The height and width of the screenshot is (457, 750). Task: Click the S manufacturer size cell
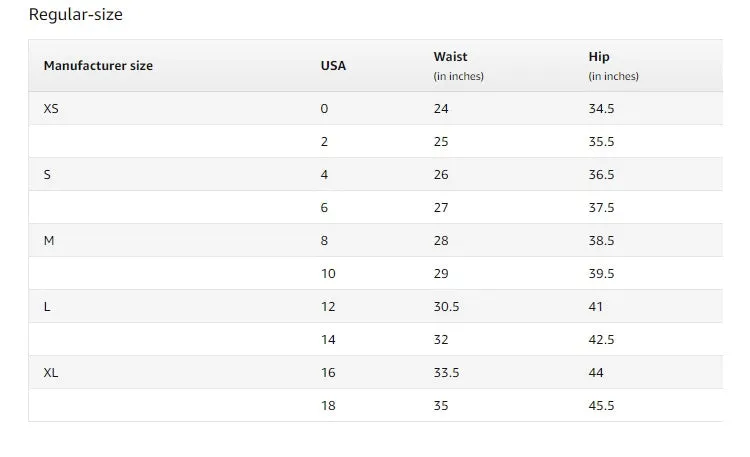point(47,175)
